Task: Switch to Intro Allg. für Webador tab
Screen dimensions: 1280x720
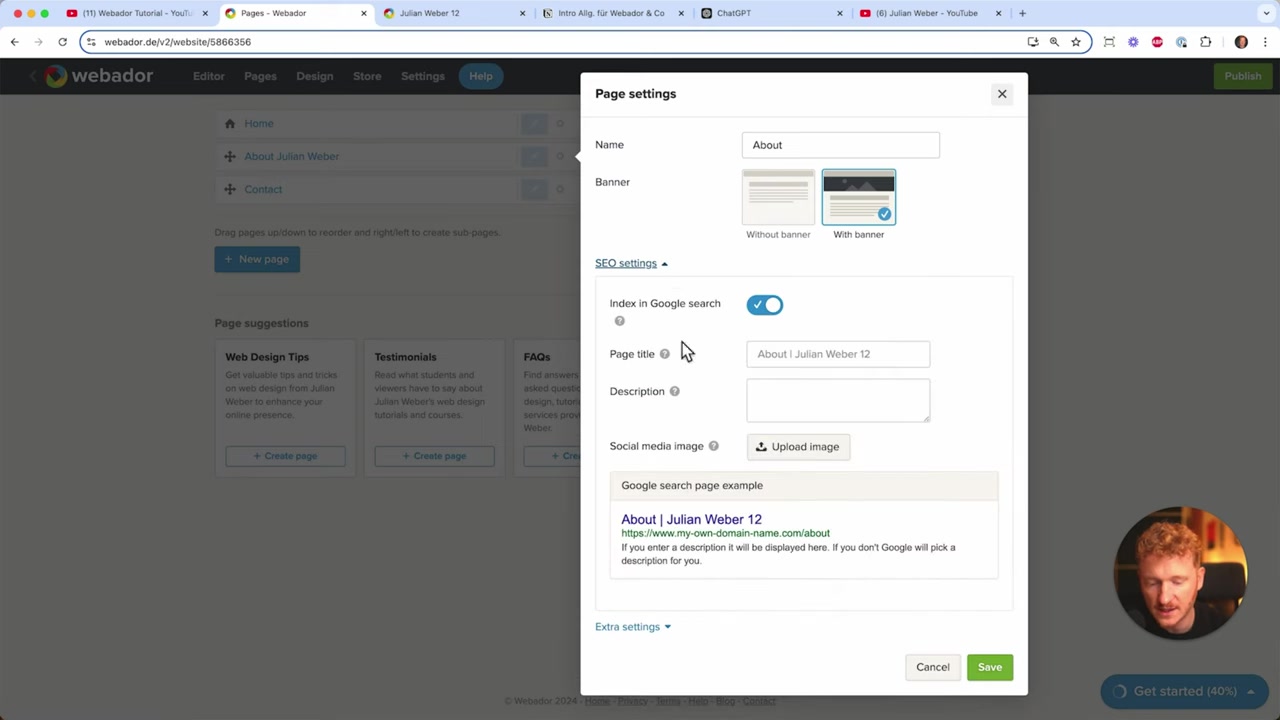Action: point(614,13)
